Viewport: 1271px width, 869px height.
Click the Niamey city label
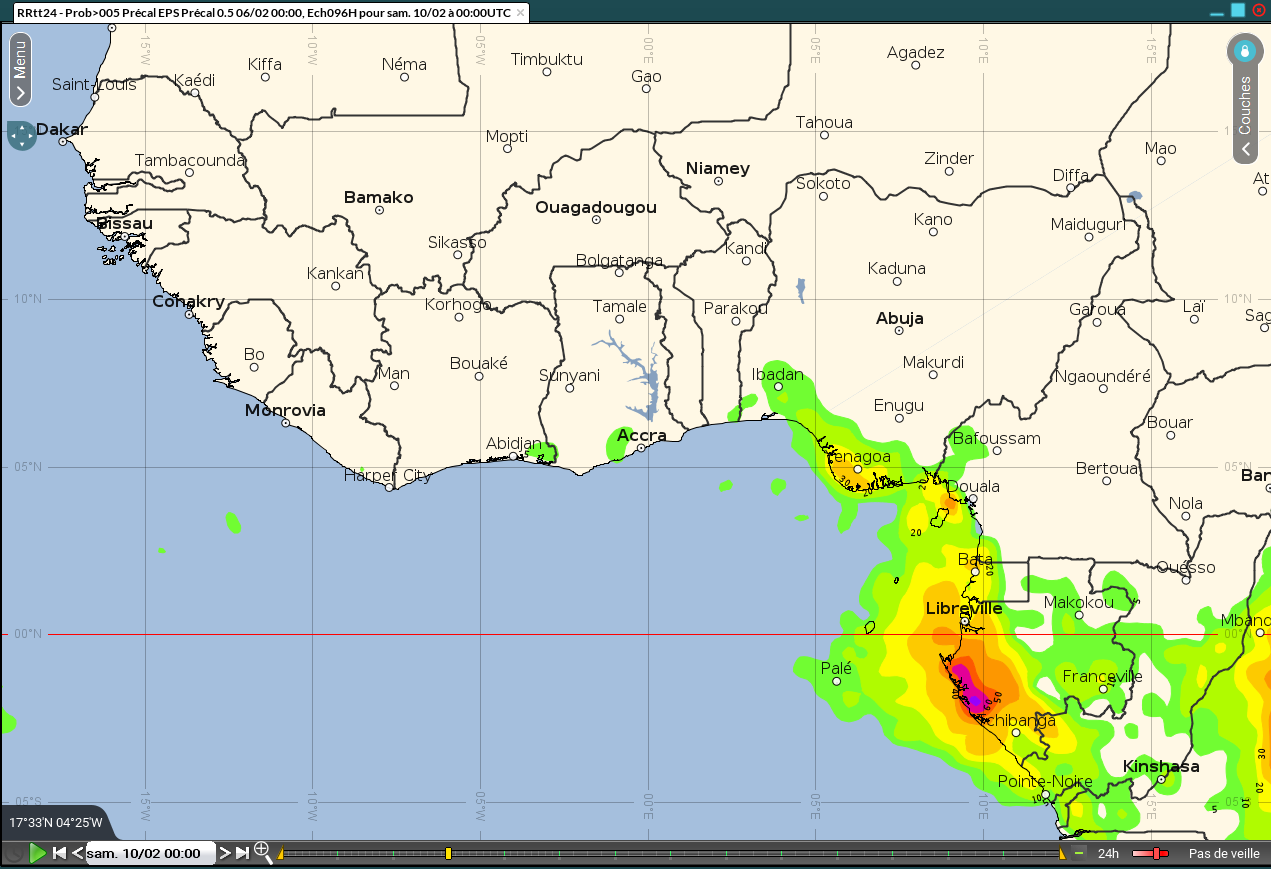718,169
